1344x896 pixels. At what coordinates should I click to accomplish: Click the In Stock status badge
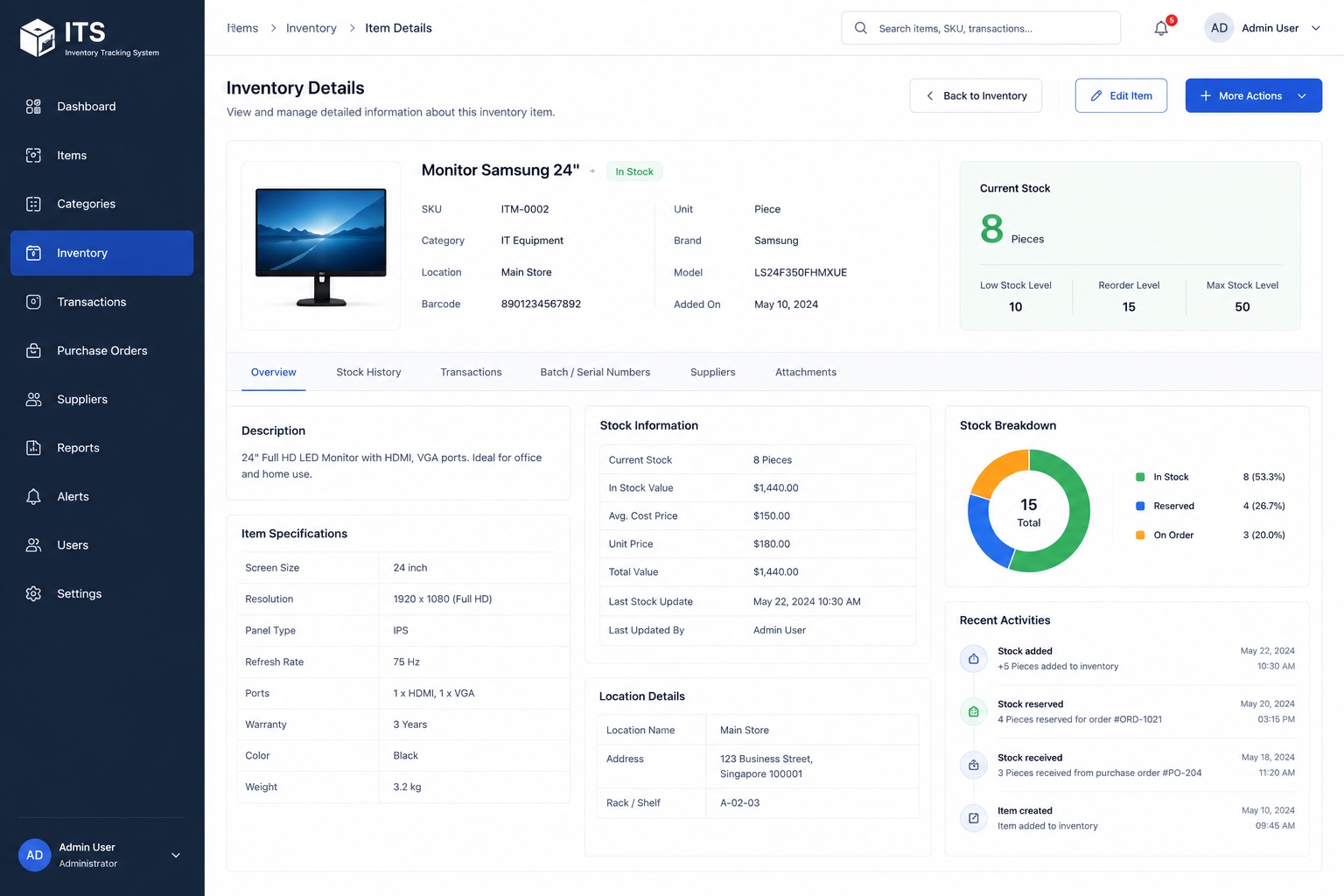tap(633, 171)
